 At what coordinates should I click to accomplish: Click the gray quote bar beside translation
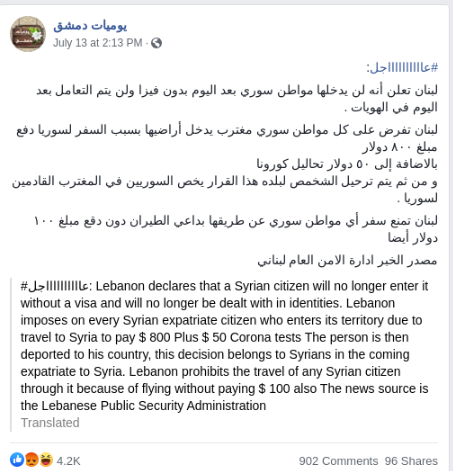(11, 355)
